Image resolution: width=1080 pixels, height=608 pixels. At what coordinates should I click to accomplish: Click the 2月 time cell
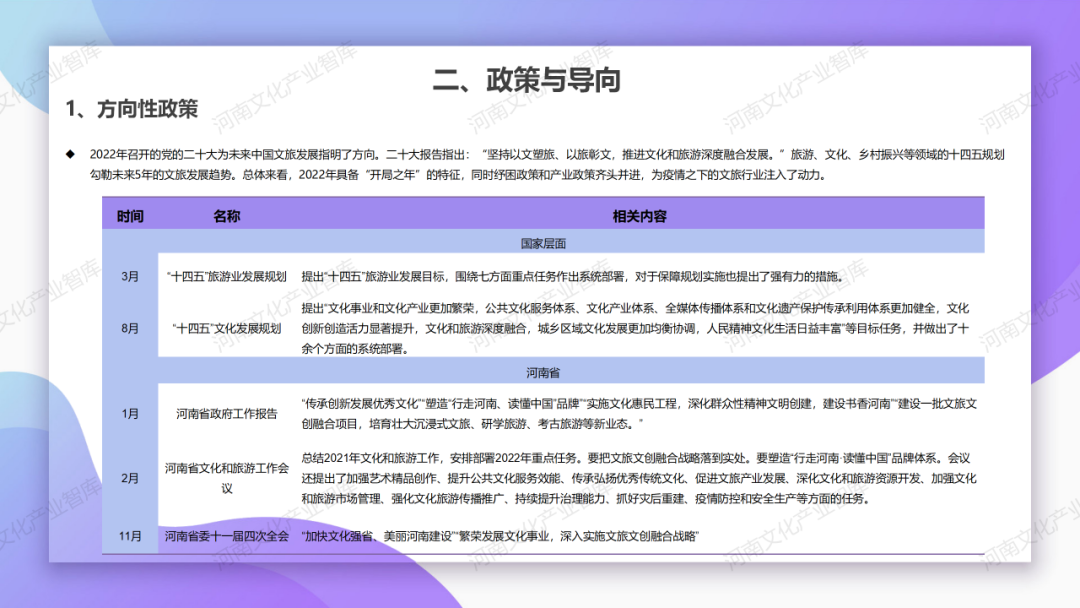(128, 478)
